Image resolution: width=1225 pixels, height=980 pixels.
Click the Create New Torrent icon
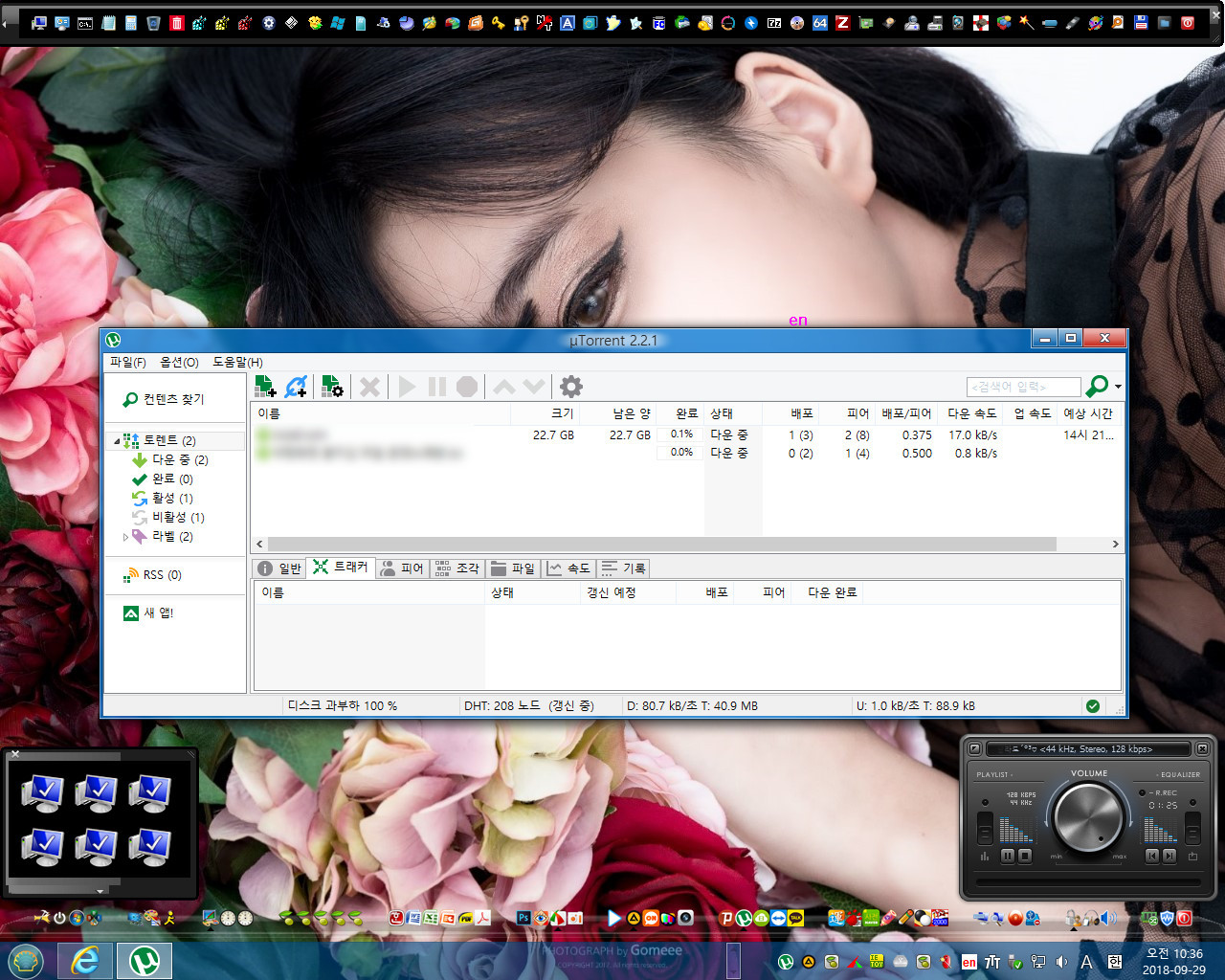(332, 387)
